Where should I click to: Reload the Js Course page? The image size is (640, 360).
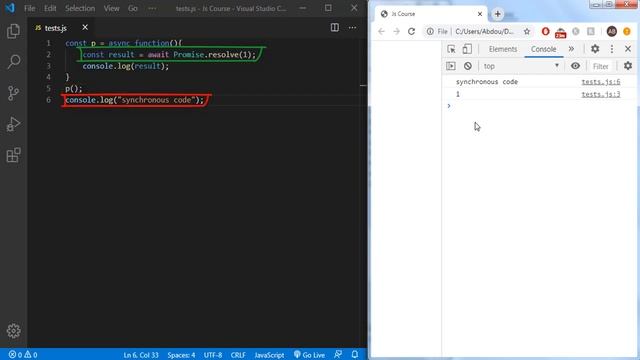point(411,31)
